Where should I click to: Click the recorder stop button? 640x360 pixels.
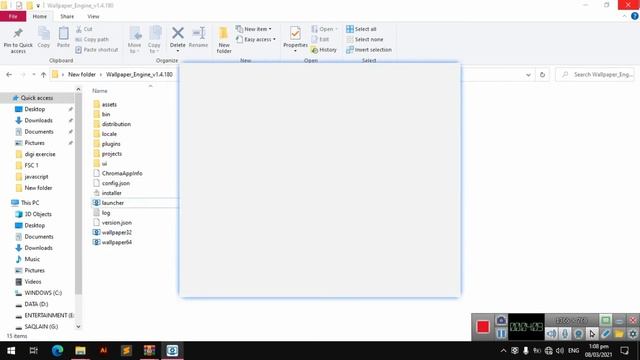[x=483, y=327]
